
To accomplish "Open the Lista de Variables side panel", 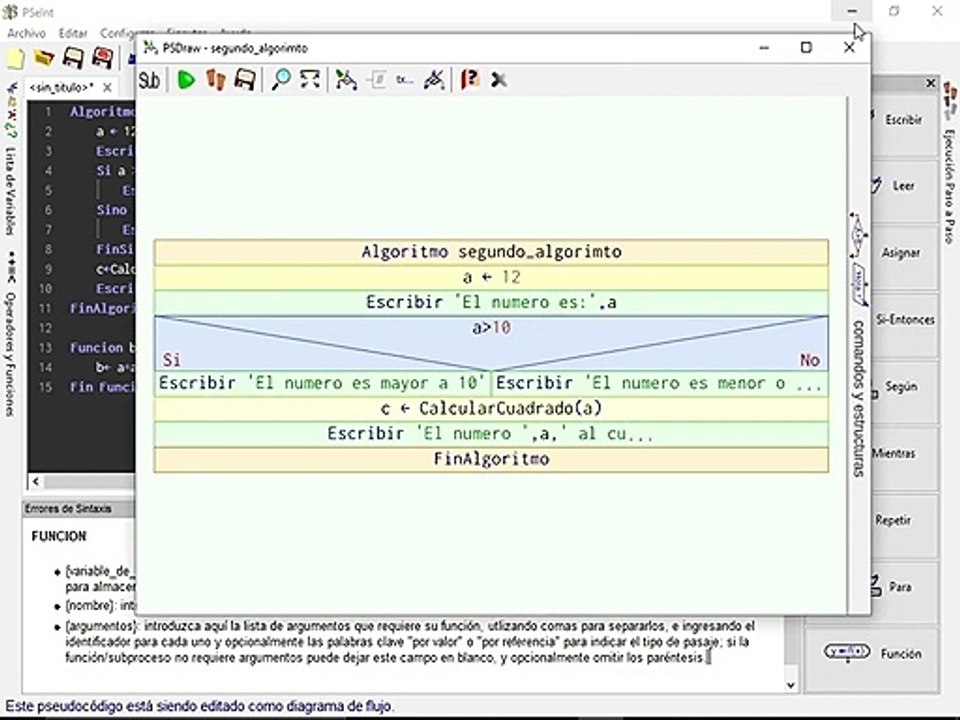I will tap(10, 192).
